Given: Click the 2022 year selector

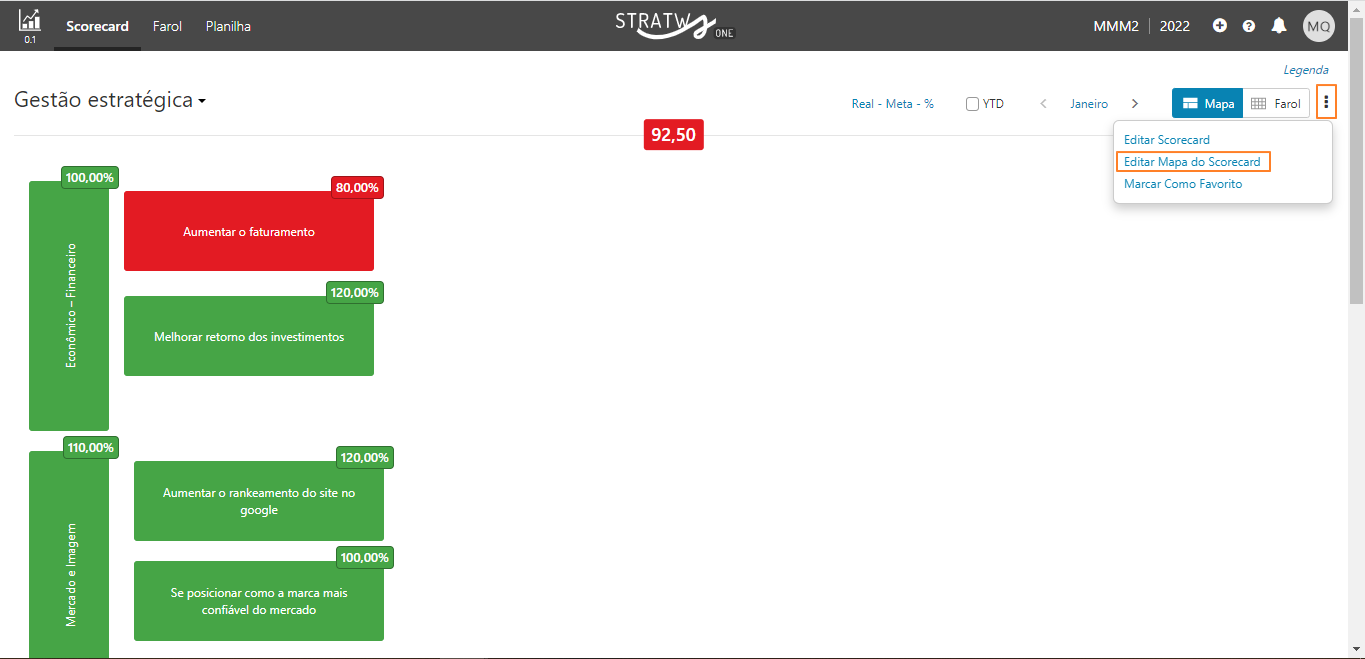Looking at the screenshot, I should (1175, 26).
